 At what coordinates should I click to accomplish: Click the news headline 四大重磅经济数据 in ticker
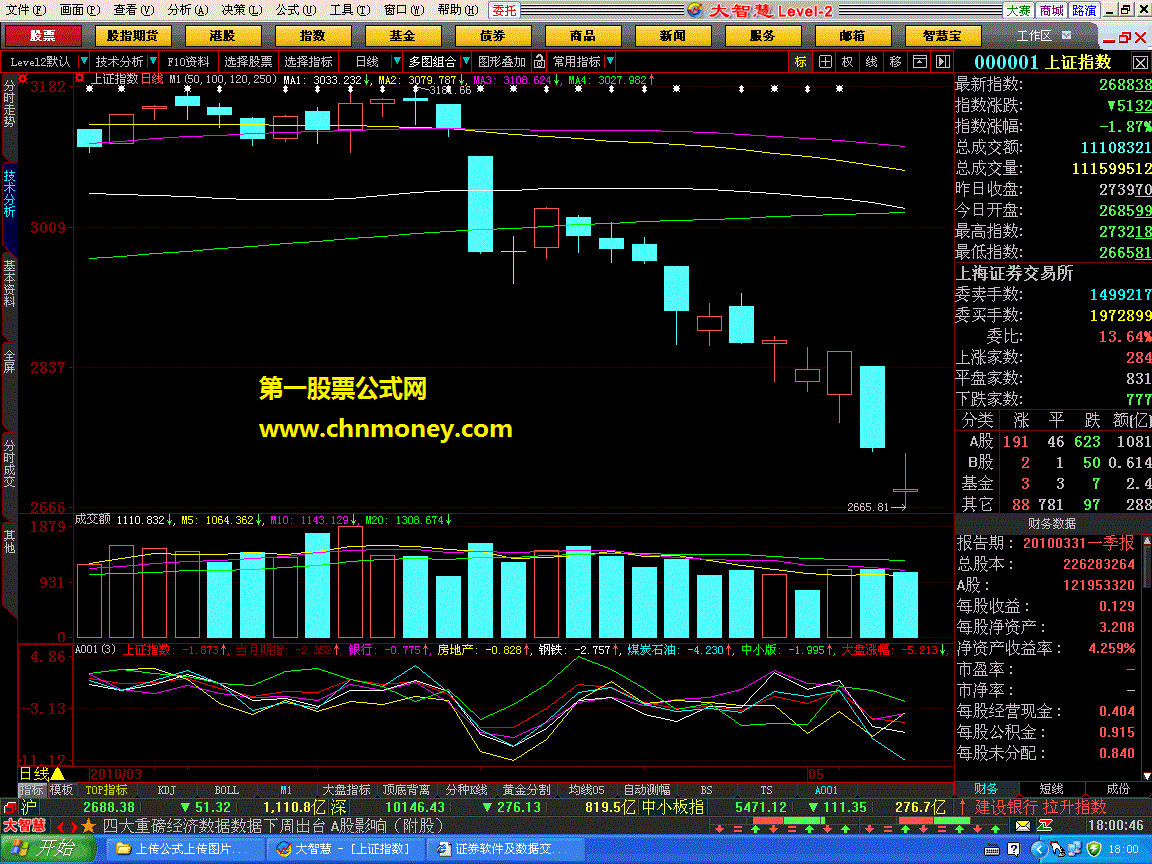click(x=273, y=826)
